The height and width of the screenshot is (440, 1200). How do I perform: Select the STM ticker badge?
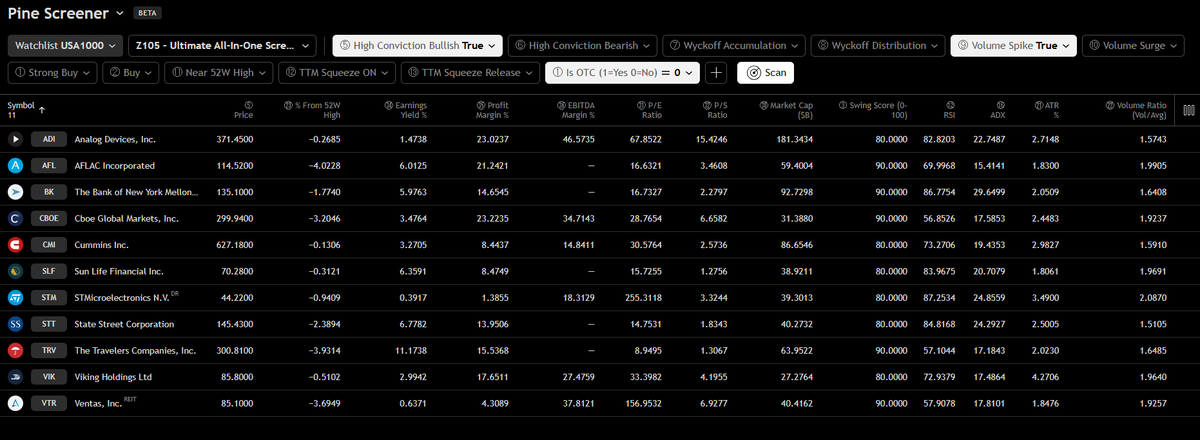(49, 297)
